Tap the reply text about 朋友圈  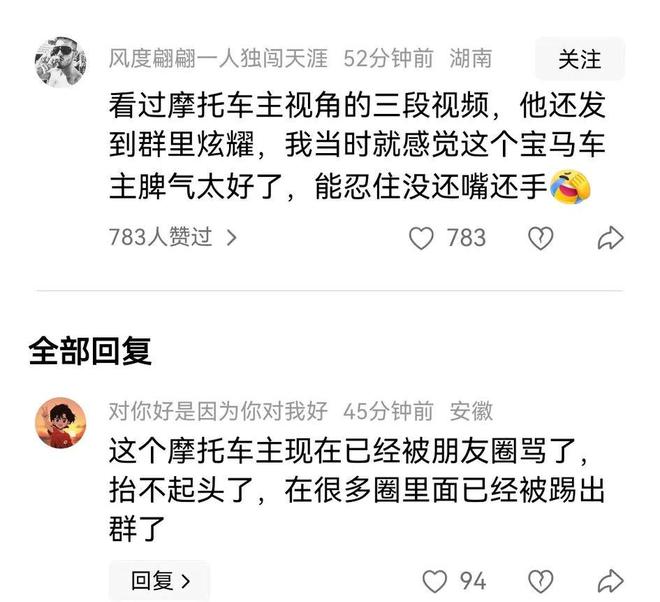[x=357, y=490]
